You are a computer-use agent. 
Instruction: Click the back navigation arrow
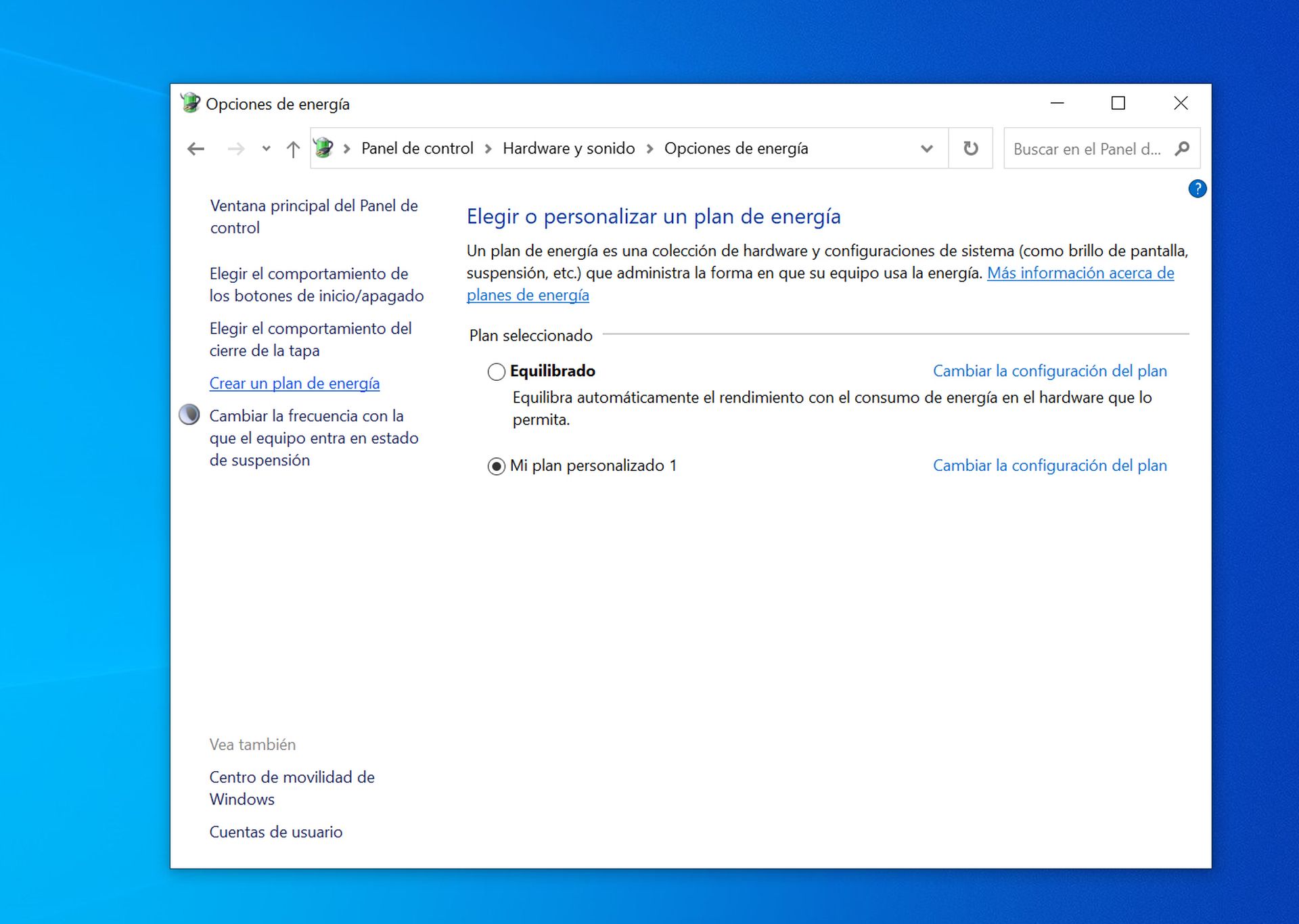[196, 149]
